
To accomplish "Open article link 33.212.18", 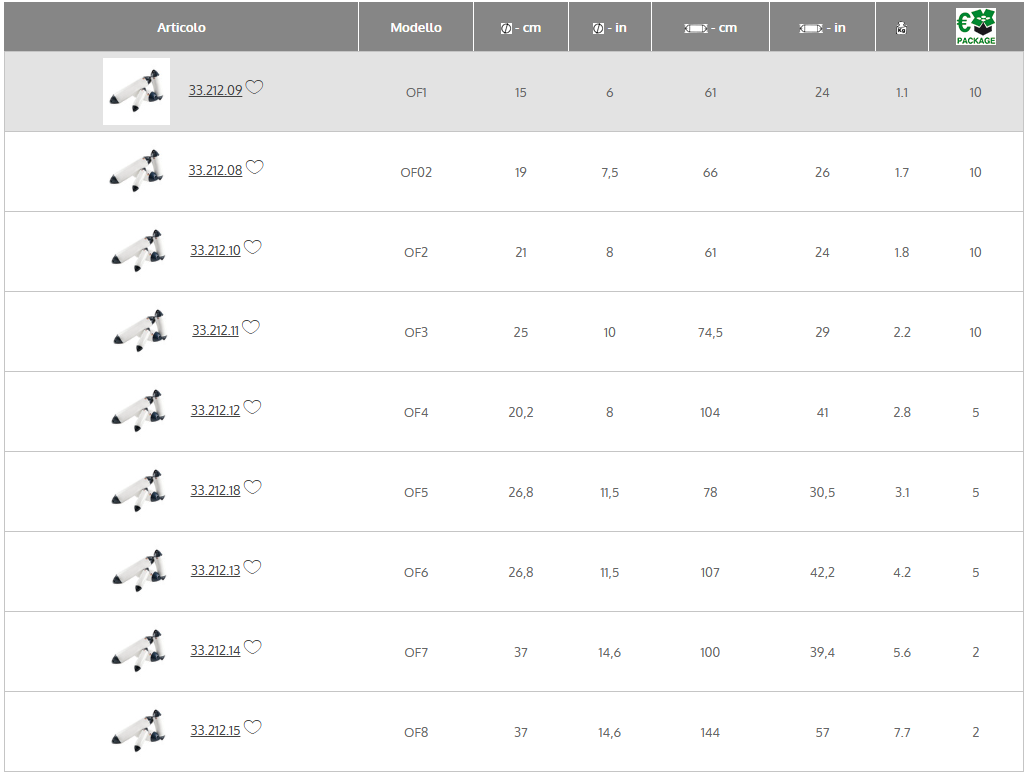I will [x=216, y=491].
